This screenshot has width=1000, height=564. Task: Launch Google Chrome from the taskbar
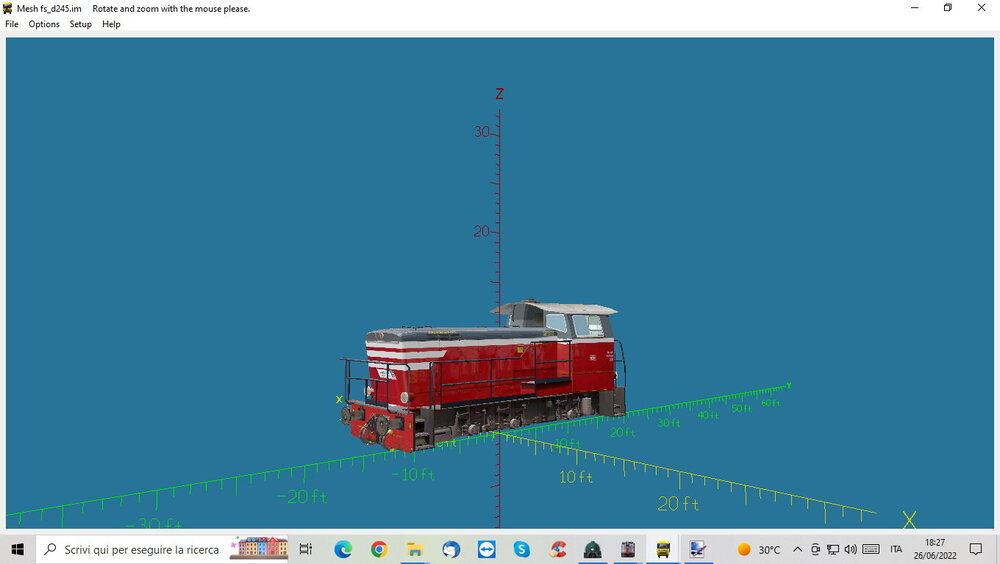(379, 549)
